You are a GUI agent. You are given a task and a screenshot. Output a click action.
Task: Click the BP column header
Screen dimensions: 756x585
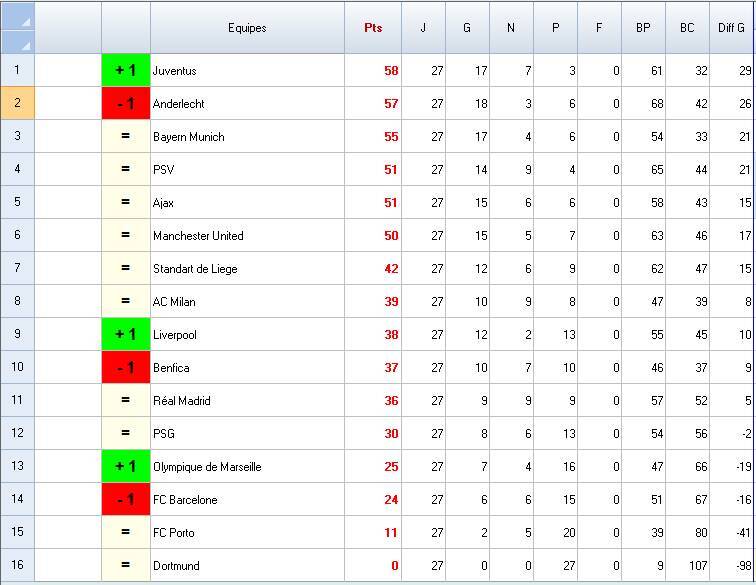pos(643,28)
